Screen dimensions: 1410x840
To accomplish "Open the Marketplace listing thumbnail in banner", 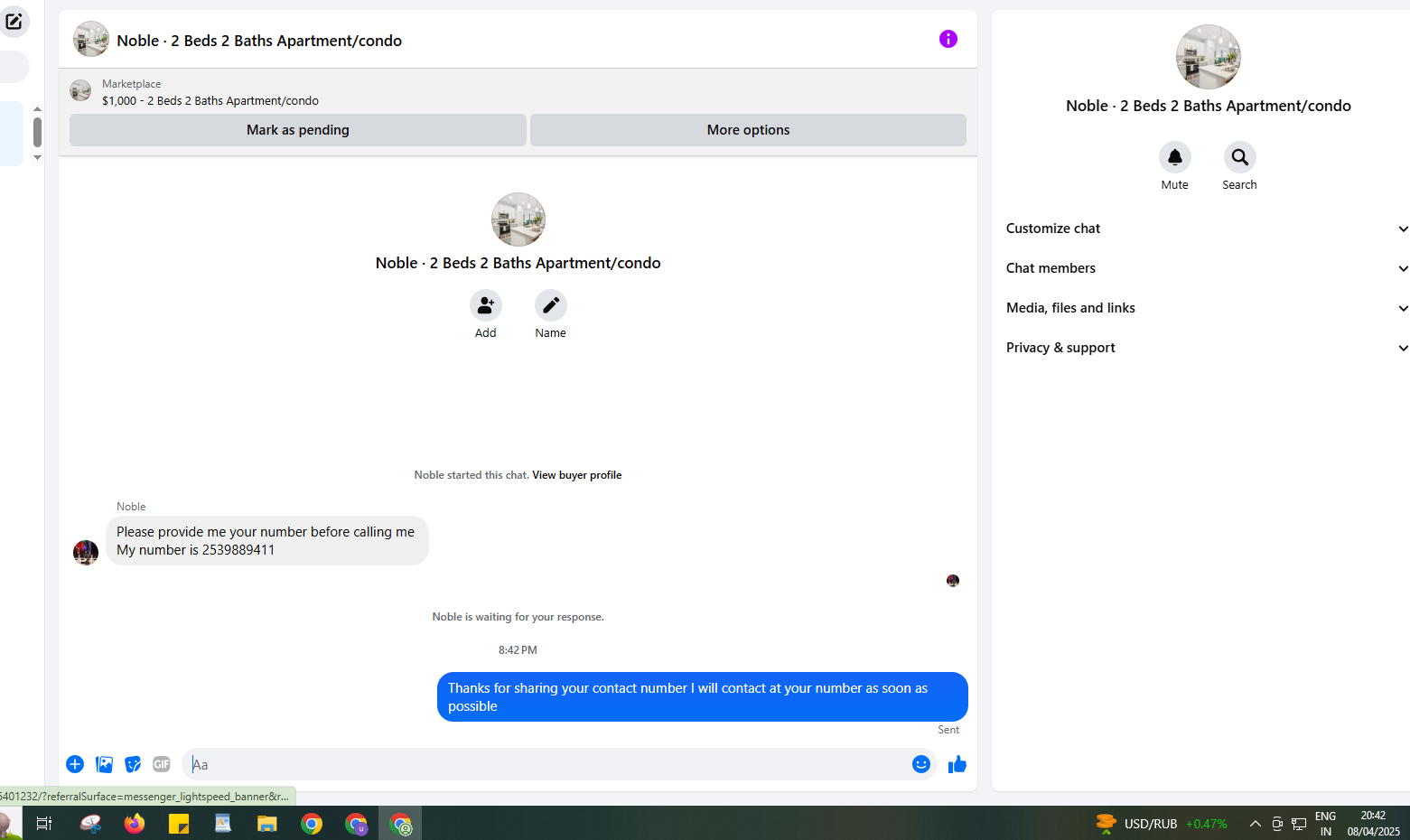I will click(80, 90).
